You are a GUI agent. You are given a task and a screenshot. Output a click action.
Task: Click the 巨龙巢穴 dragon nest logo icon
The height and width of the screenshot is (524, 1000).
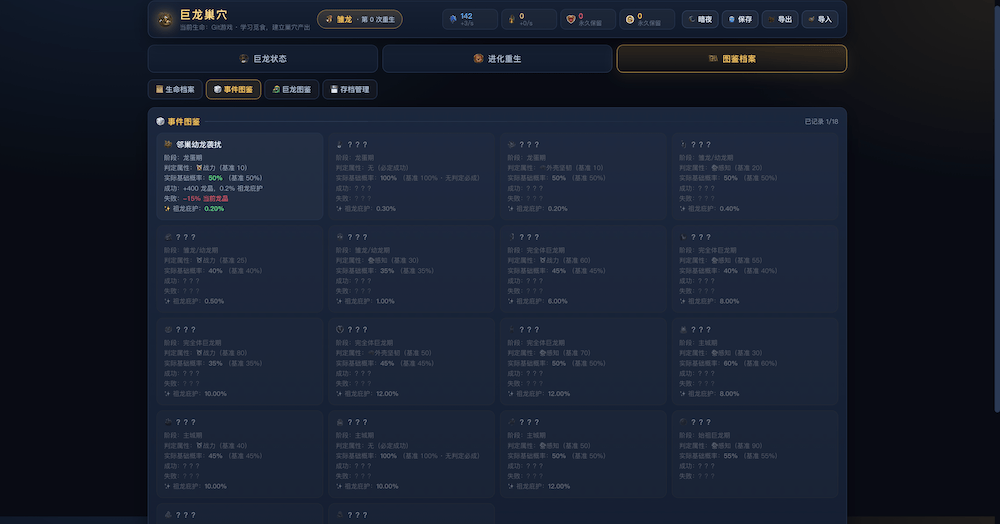point(165,20)
